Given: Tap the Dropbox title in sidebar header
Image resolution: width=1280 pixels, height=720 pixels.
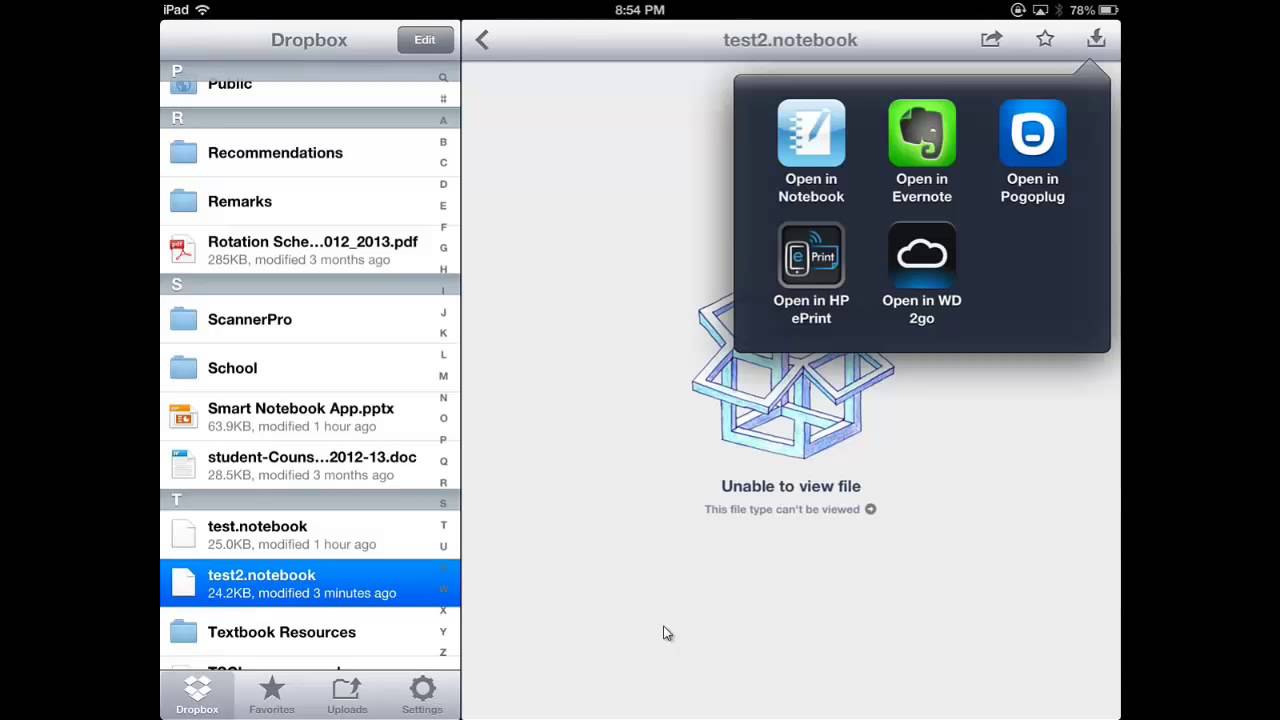Looking at the screenshot, I should (x=309, y=40).
